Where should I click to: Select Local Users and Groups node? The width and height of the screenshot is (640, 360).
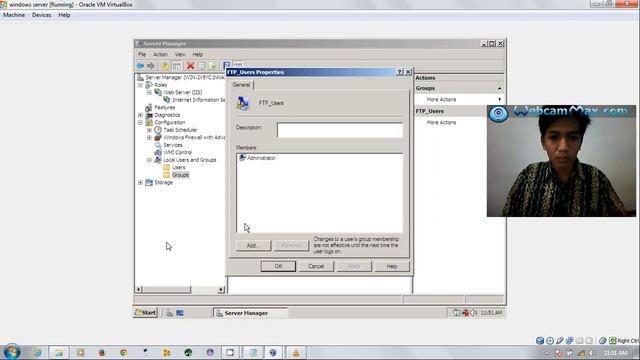coord(190,160)
